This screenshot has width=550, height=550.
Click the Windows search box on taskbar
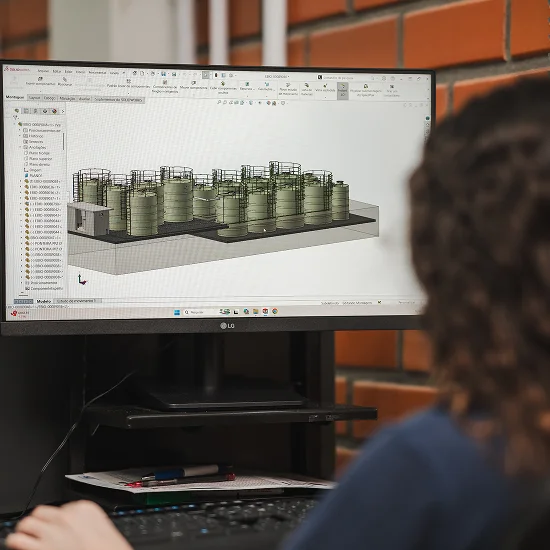click(199, 311)
